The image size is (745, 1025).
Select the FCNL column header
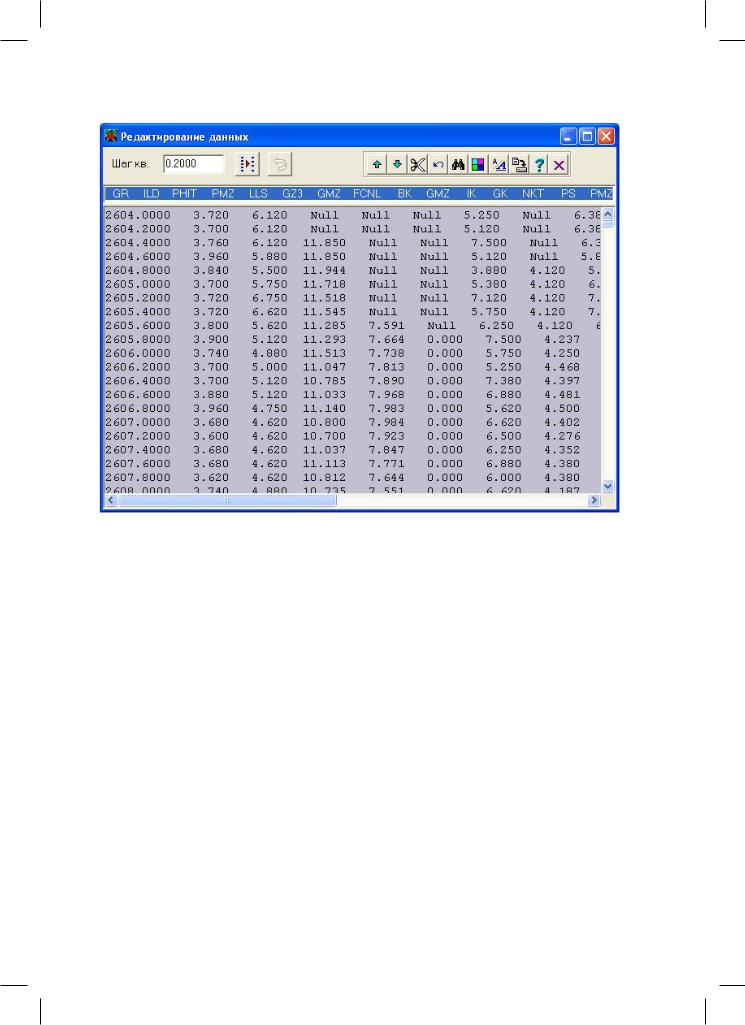(367, 193)
